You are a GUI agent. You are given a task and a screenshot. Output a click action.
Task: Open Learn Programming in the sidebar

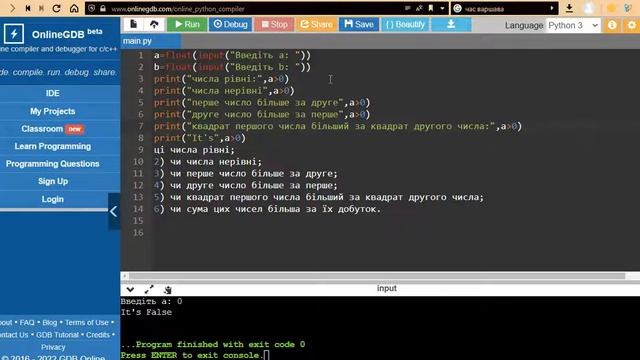(53, 146)
